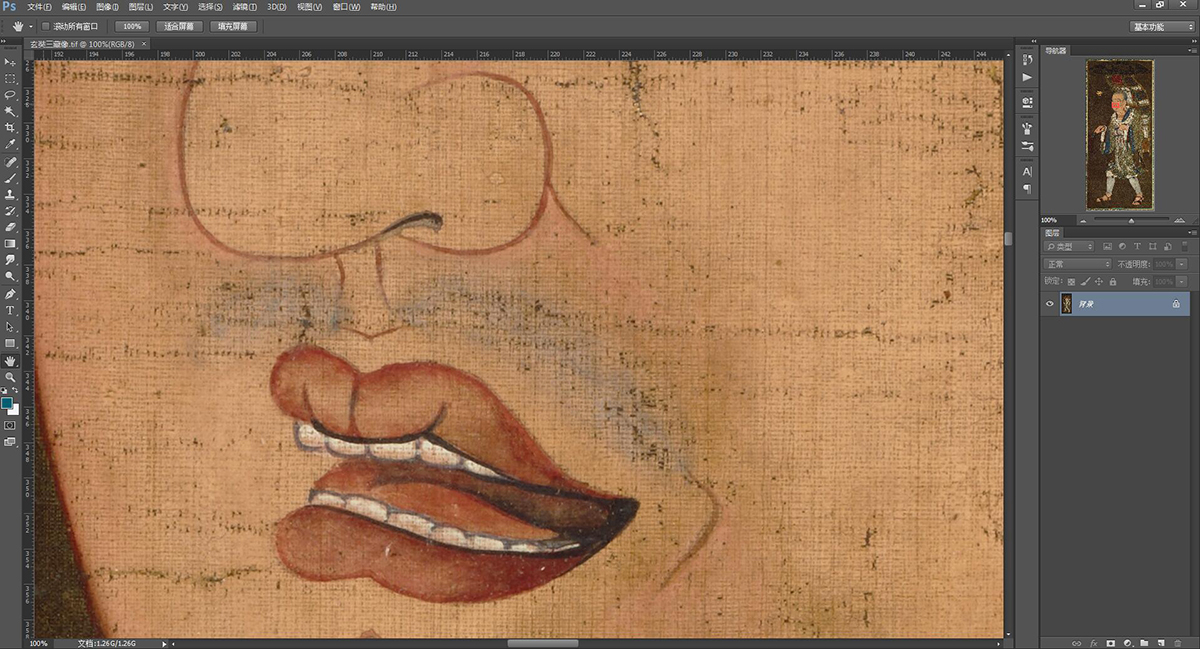Viewport: 1200px width, 649px height.
Task: Open the layer blend mode 正常 dropdown
Action: [1077, 264]
